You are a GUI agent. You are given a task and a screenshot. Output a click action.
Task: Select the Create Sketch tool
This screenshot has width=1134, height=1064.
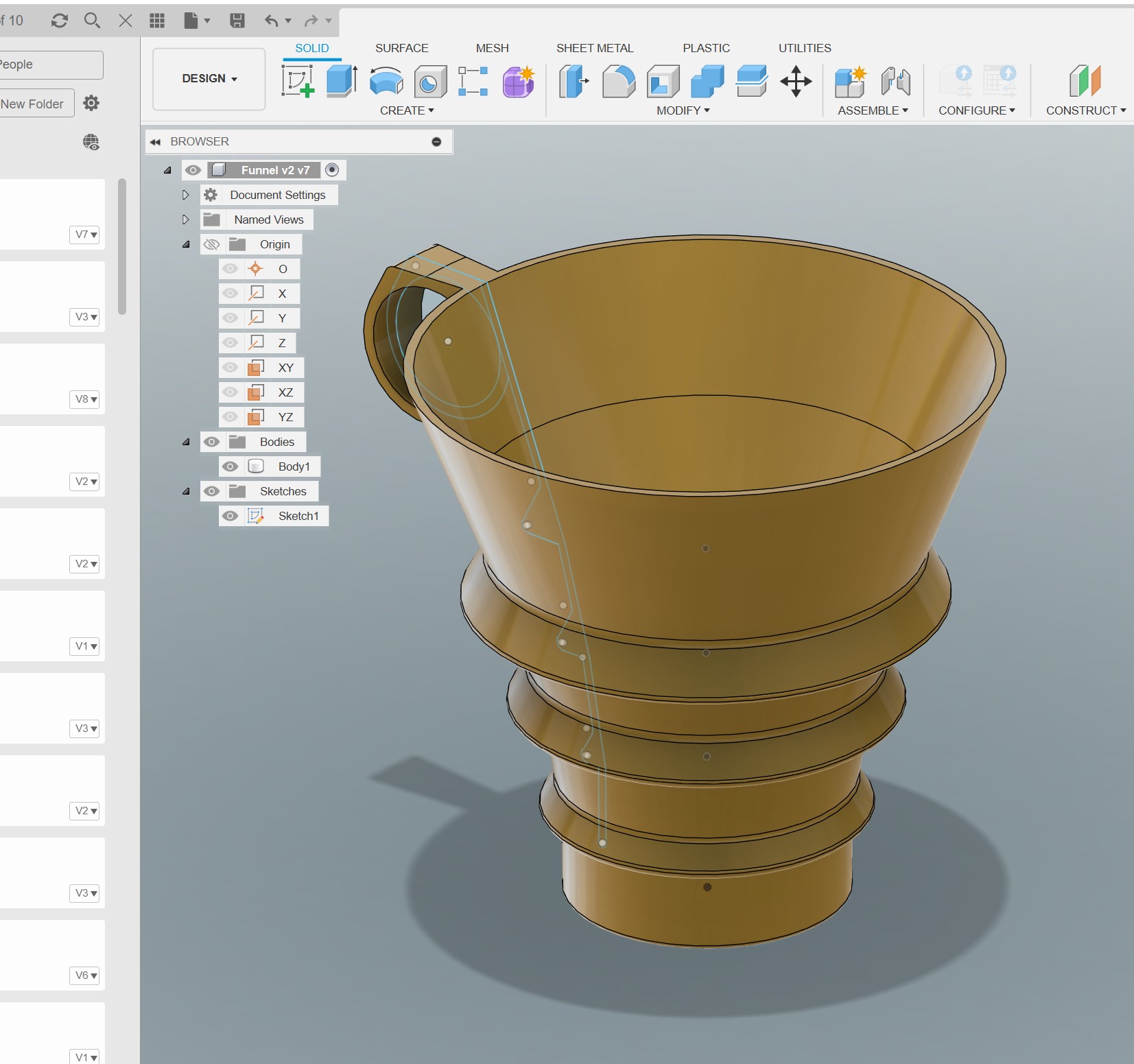click(298, 81)
